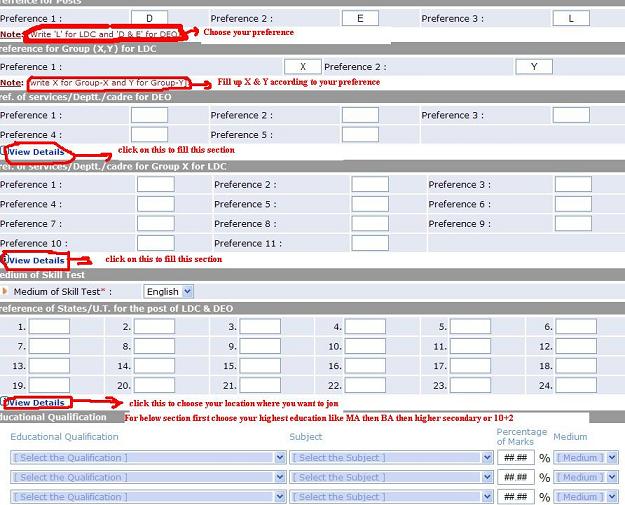Viewport: 625px width, 505px height.
Task: Click Group Preference 1 field containing X
Action: tap(303, 67)
